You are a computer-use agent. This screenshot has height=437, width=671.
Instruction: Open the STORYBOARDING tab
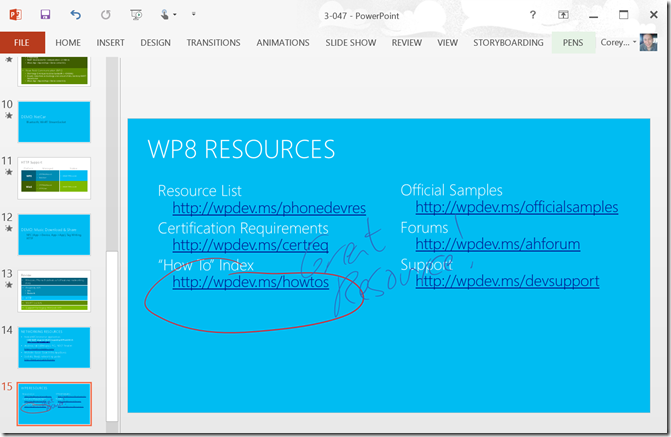point(508,43)
